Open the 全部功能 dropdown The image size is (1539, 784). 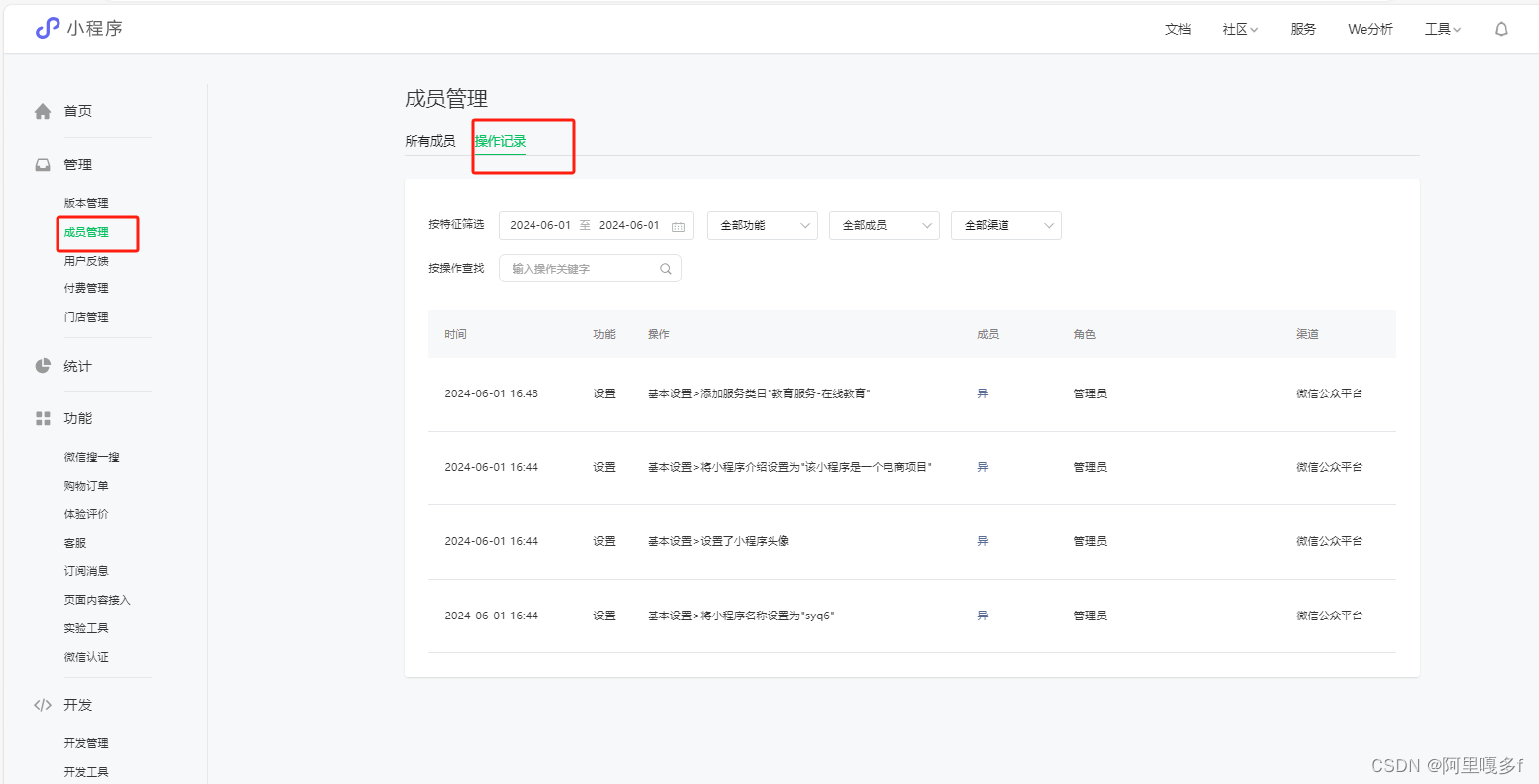pos(761,225)
